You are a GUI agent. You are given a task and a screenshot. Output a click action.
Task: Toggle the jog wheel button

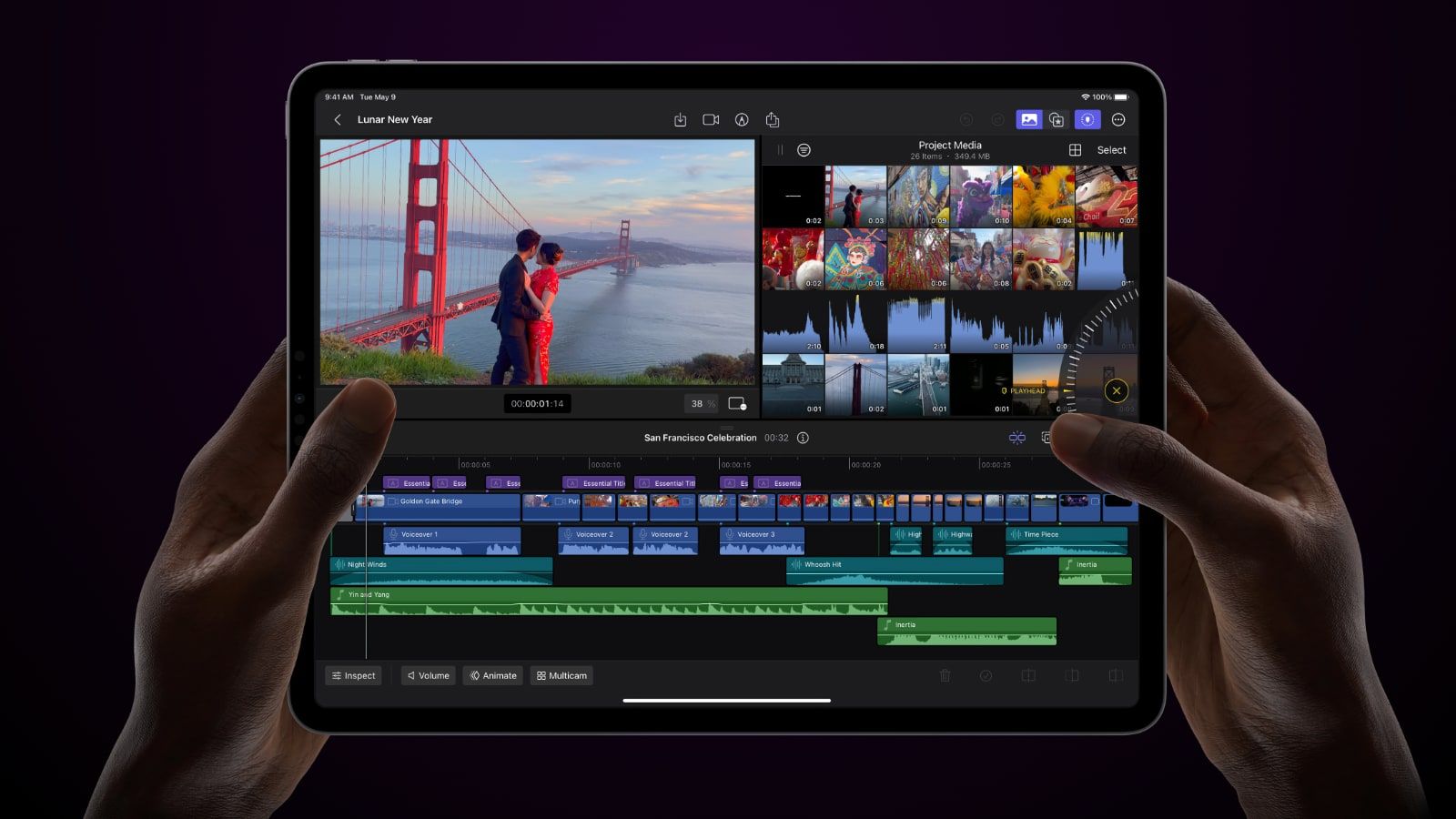tap(1087, 119)
